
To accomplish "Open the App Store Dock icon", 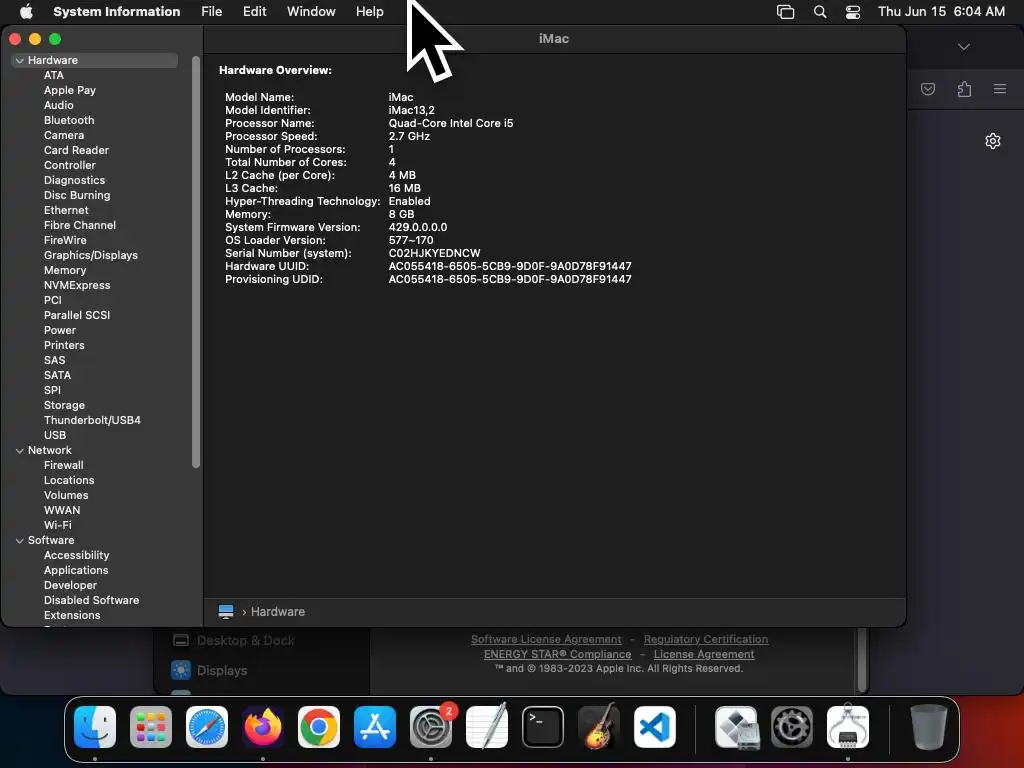I will coord(375,727).
